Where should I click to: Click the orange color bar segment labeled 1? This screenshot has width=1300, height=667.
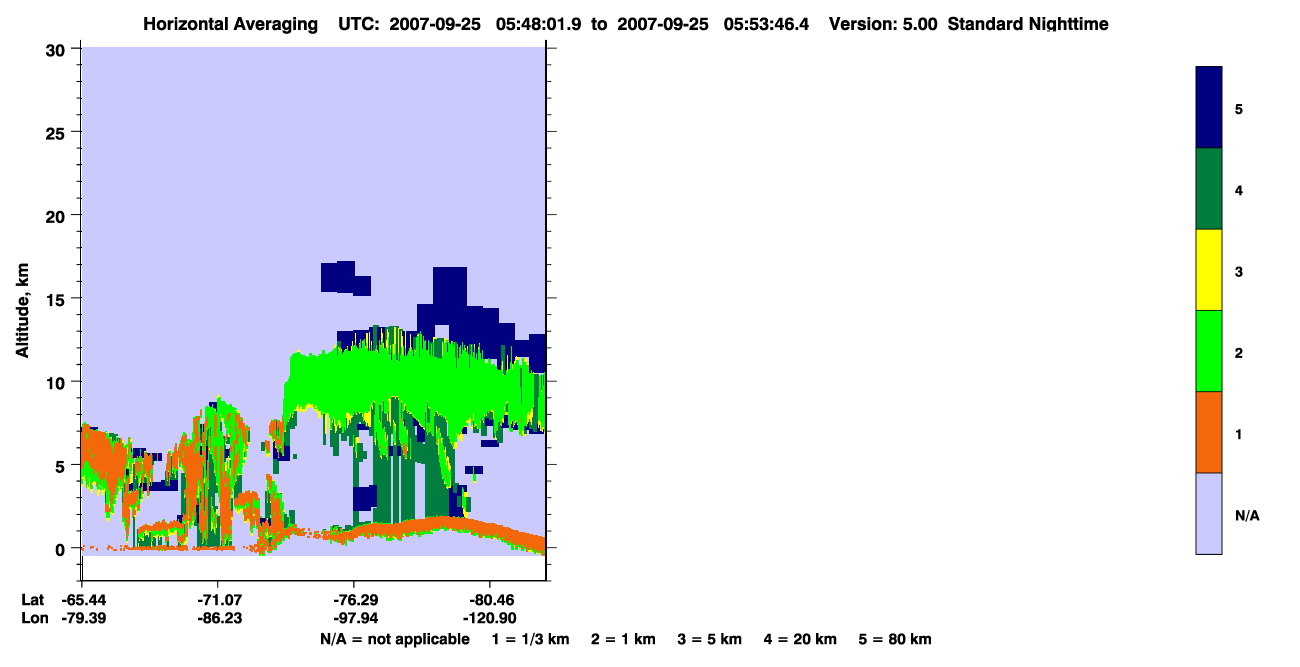1209,432
